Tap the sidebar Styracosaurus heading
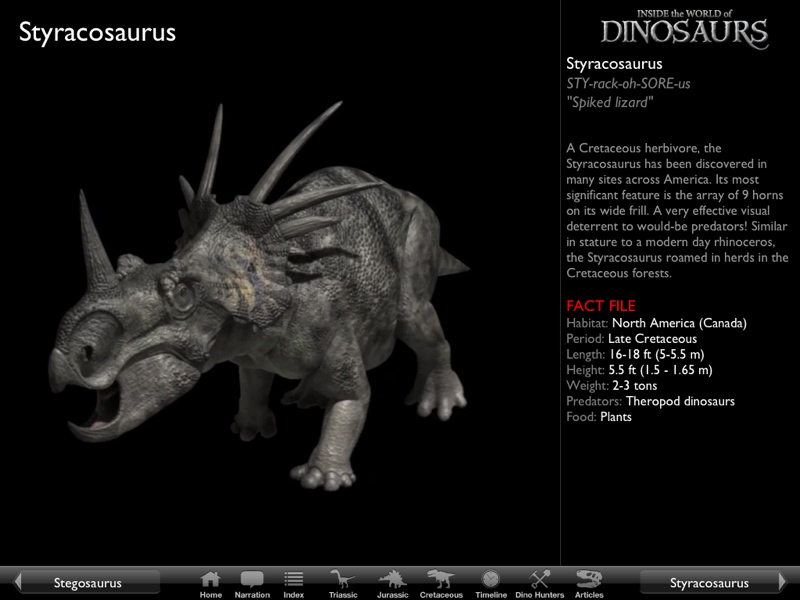This screenshot has width=800, height=600. 614,64
